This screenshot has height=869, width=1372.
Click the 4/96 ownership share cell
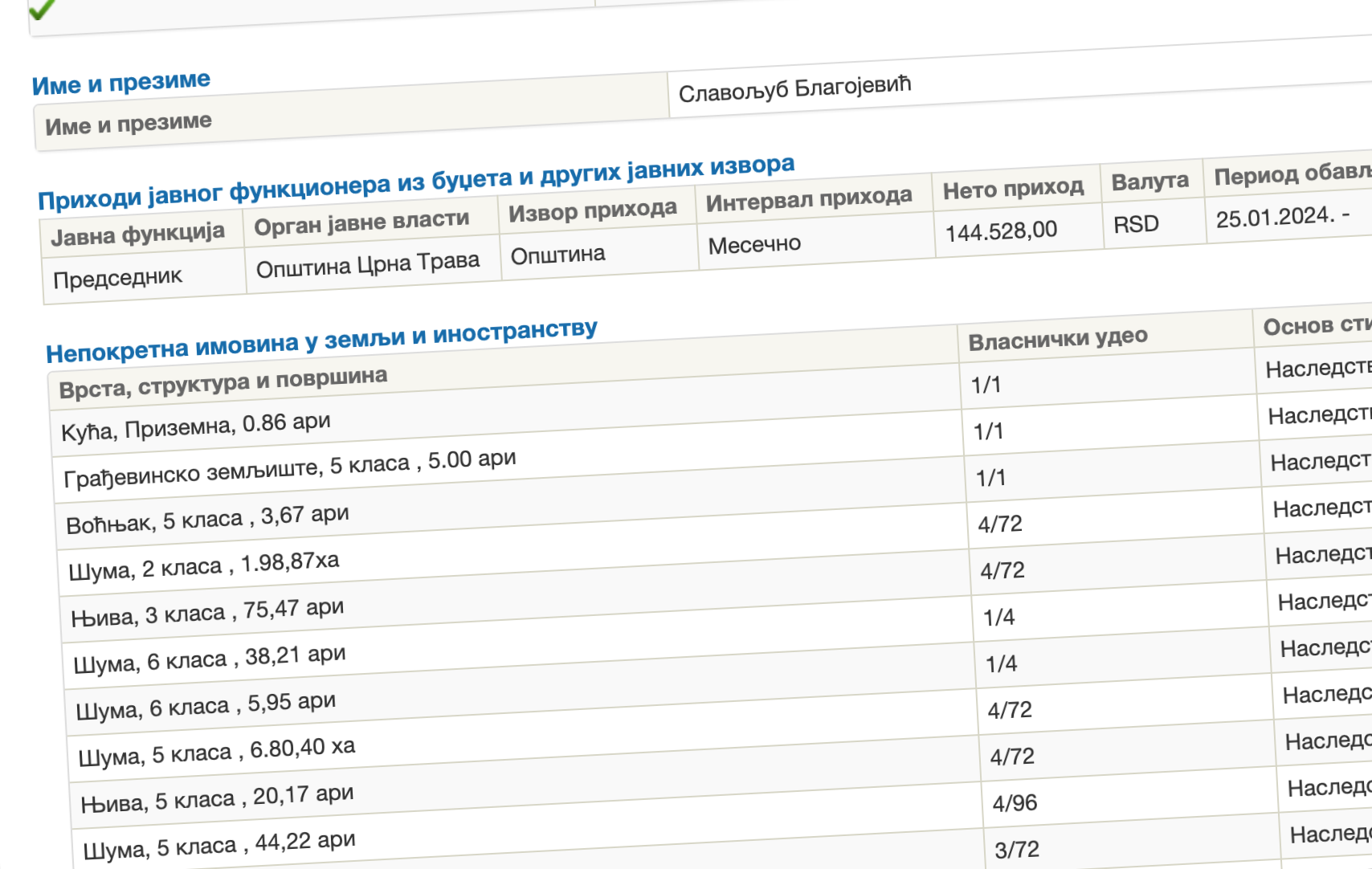coord(1015,802)
